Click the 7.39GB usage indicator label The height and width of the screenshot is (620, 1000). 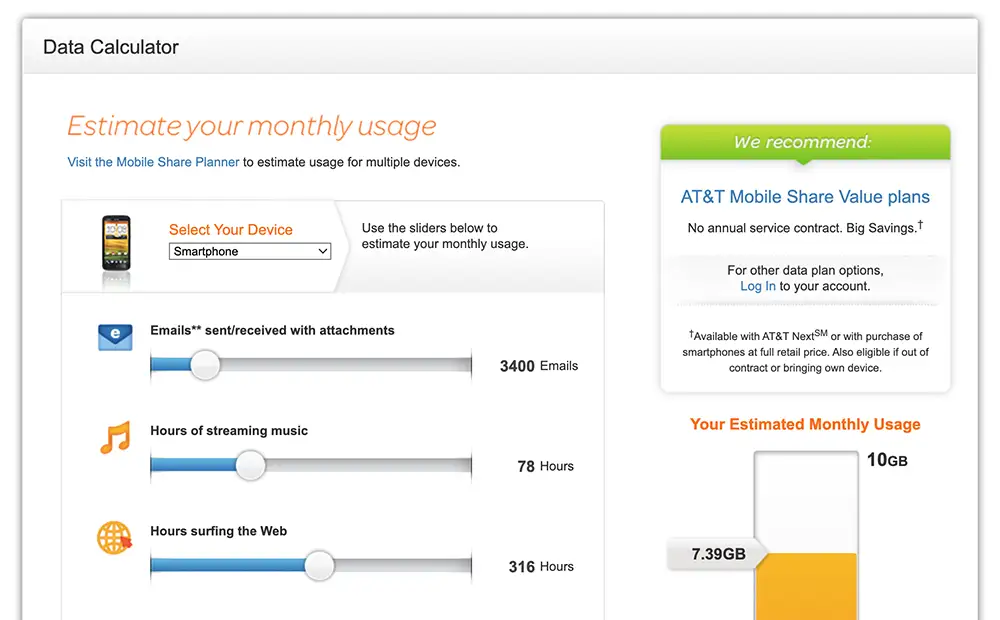click(717, 554)
